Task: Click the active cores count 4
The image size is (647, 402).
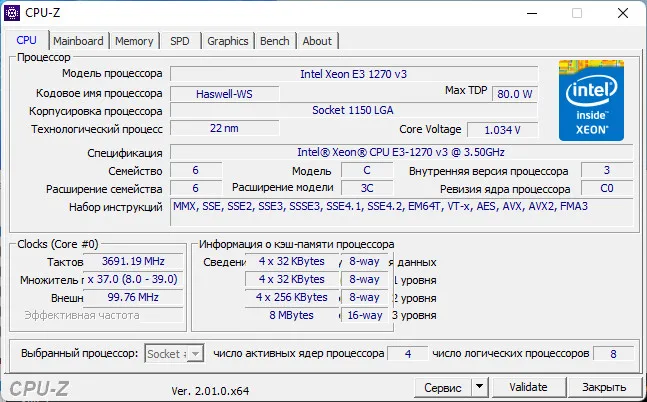Action: tap(408, 354)
